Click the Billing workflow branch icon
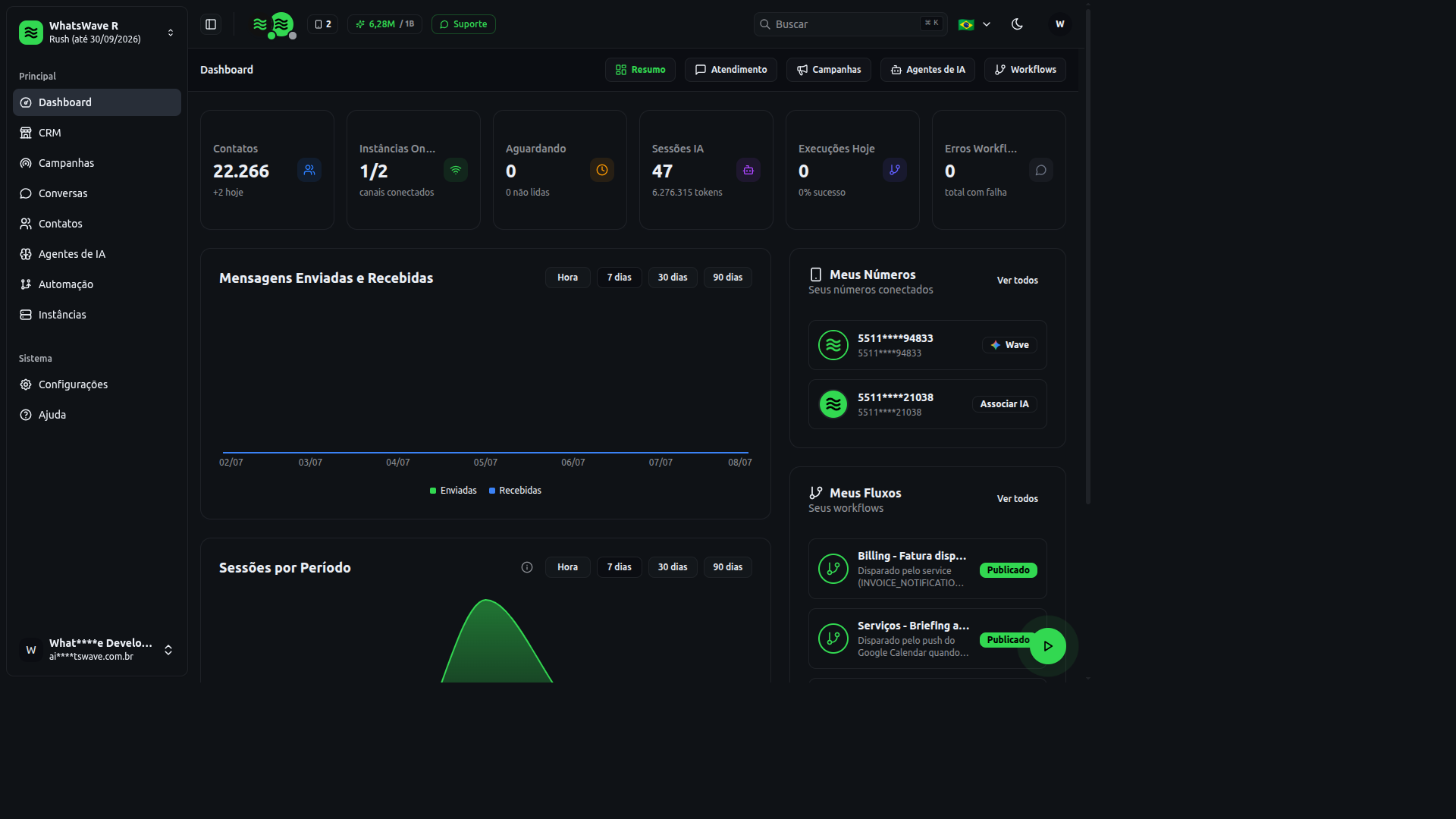This screenshot has width=1456, height=819. point(833,569)
